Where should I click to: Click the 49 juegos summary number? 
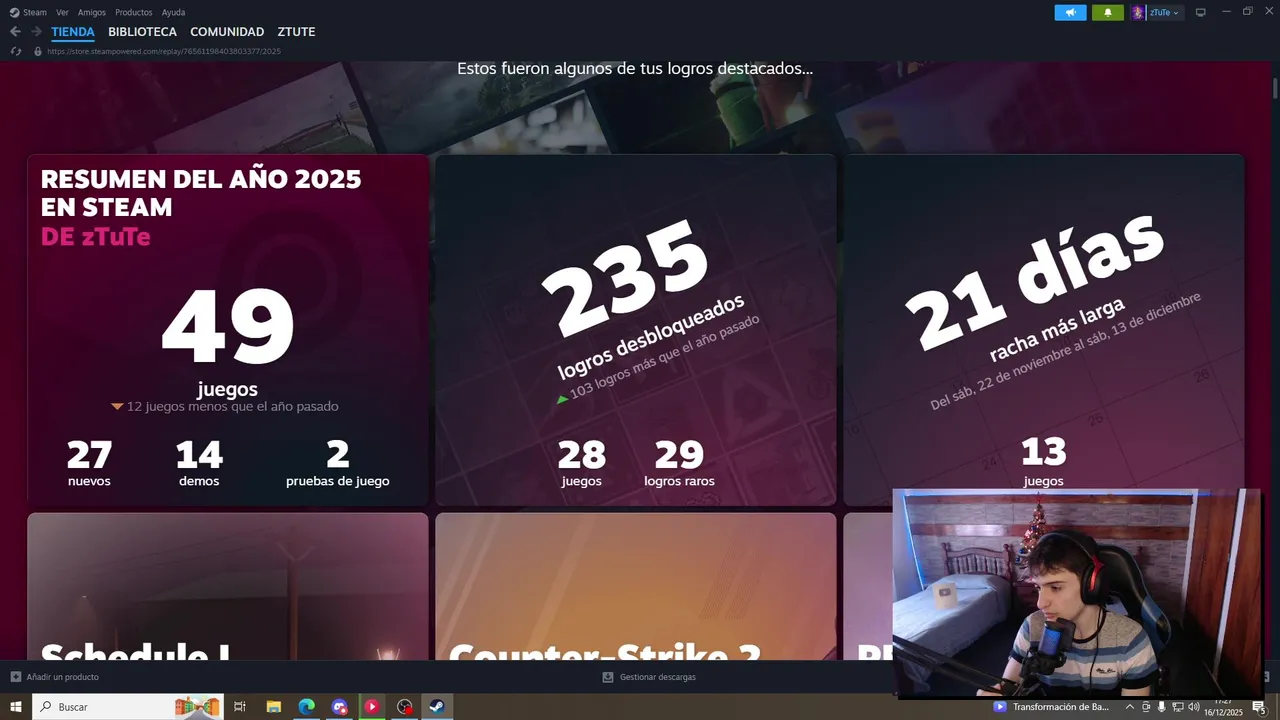(x=228, y=328)
